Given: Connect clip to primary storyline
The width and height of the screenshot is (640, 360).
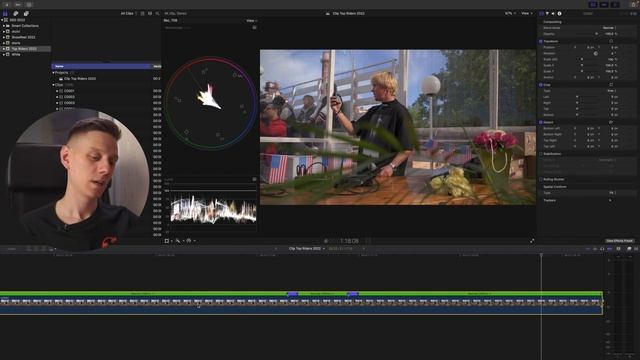Looking at the screenshot, I should 29,249.
